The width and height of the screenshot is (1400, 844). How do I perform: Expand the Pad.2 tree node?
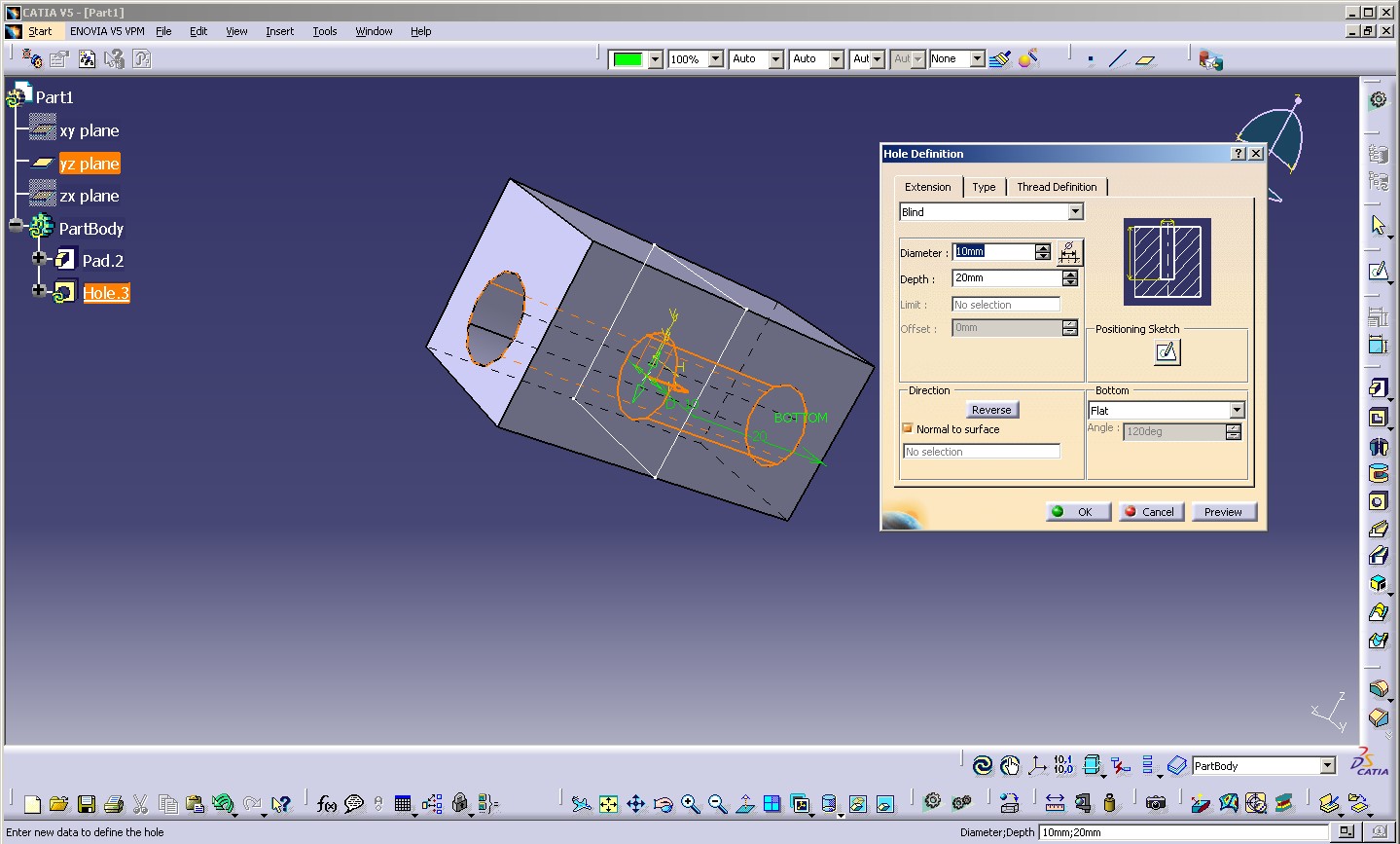point(39,259)
